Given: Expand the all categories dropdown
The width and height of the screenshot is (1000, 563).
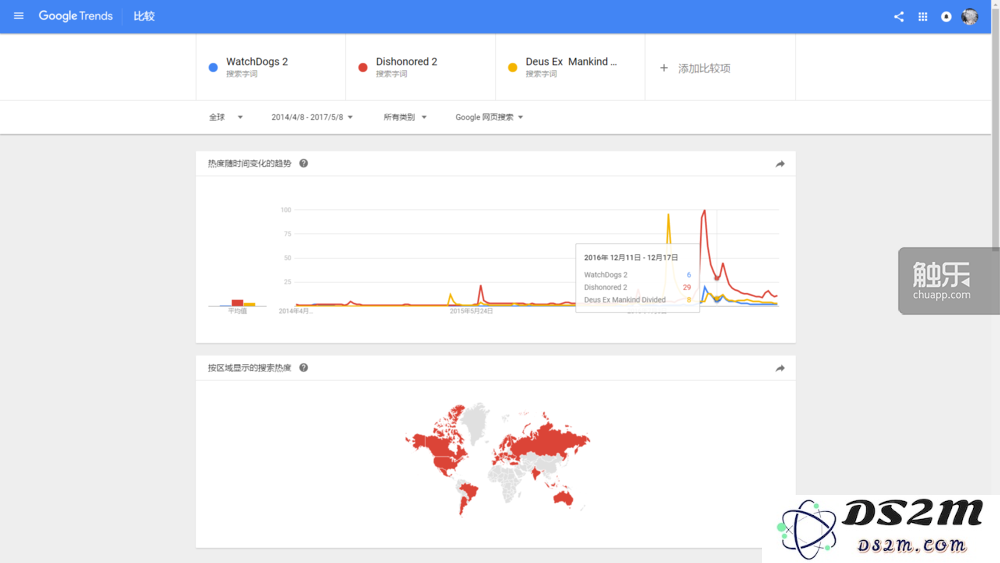Looking at the screenshot, I should [x=405, y=117].
